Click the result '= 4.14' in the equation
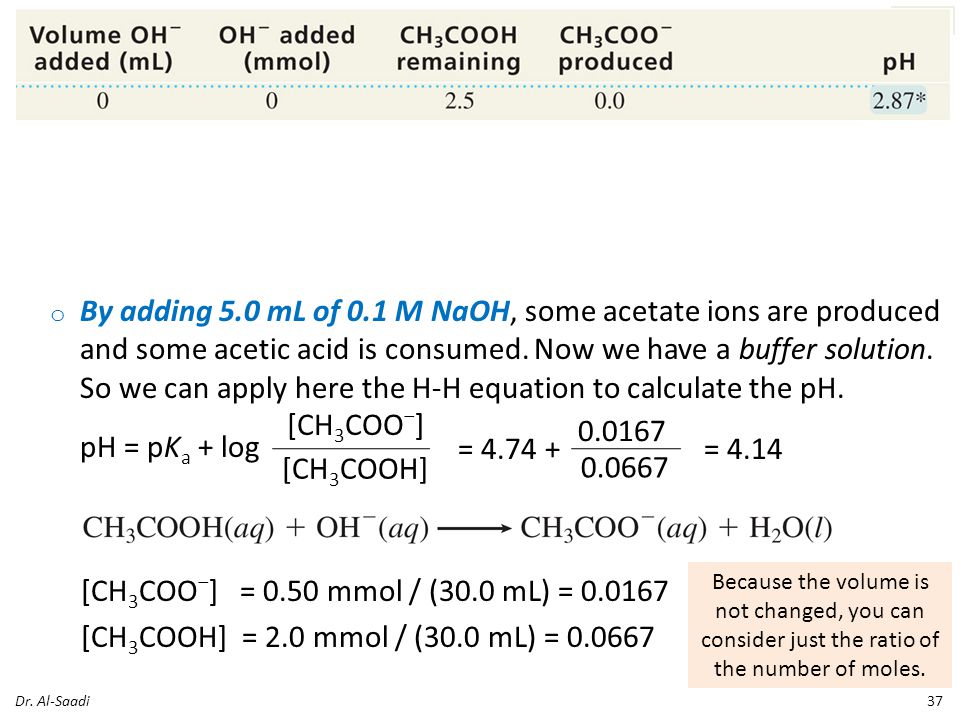This screenshot has width=960, height=720. 743,449
